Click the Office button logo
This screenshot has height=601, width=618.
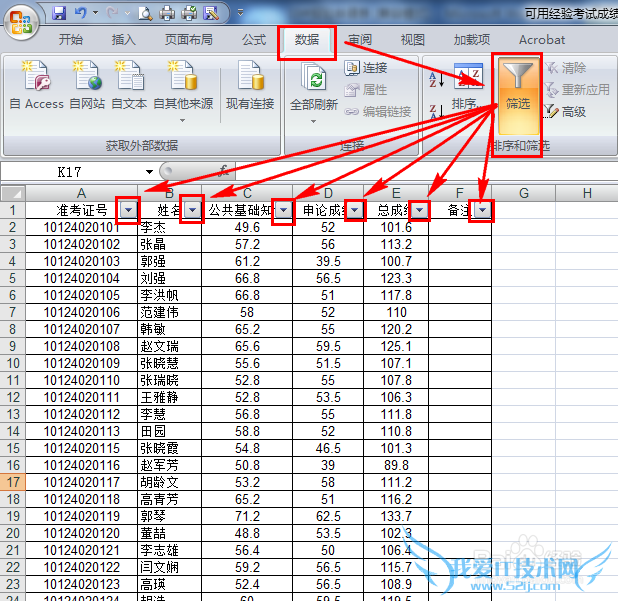tap(22, 17)
